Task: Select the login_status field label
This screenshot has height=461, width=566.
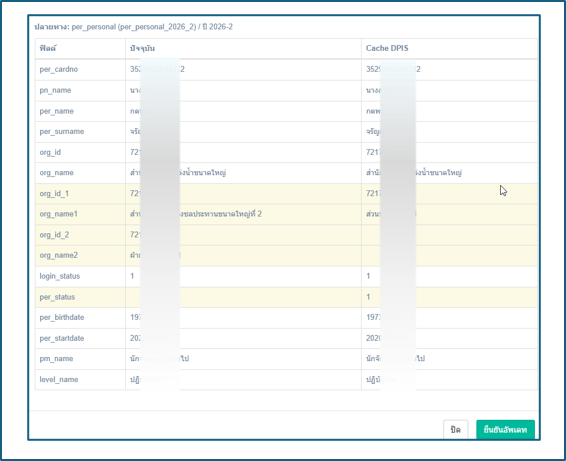Action: (x=60, y=276)
